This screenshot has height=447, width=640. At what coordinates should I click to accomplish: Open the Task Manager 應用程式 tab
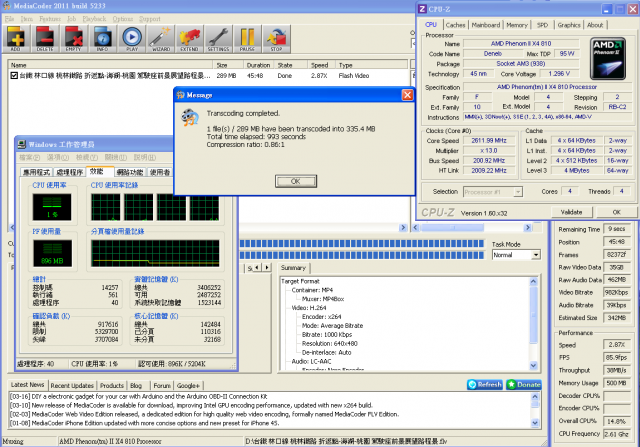click(36, 172)
